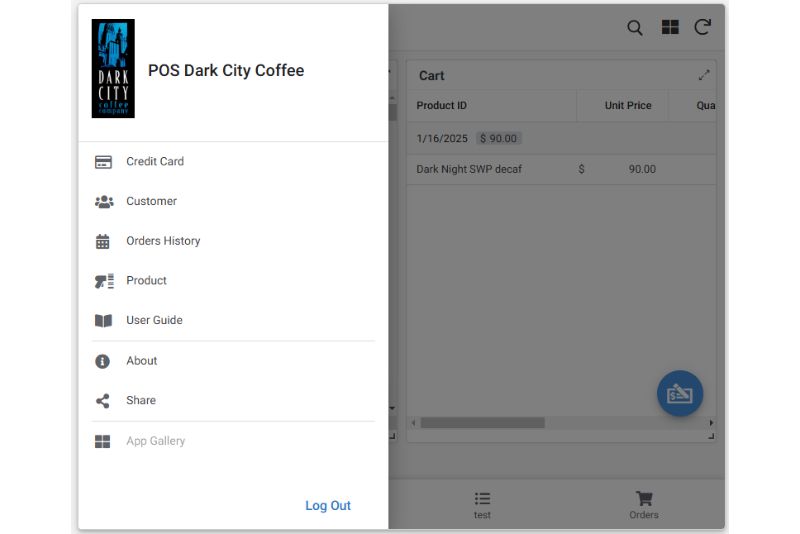This screenshot has height=534, width=800.
Task: Click the scrollbar right arrow in Cart
Action: [x=711, y=423]
